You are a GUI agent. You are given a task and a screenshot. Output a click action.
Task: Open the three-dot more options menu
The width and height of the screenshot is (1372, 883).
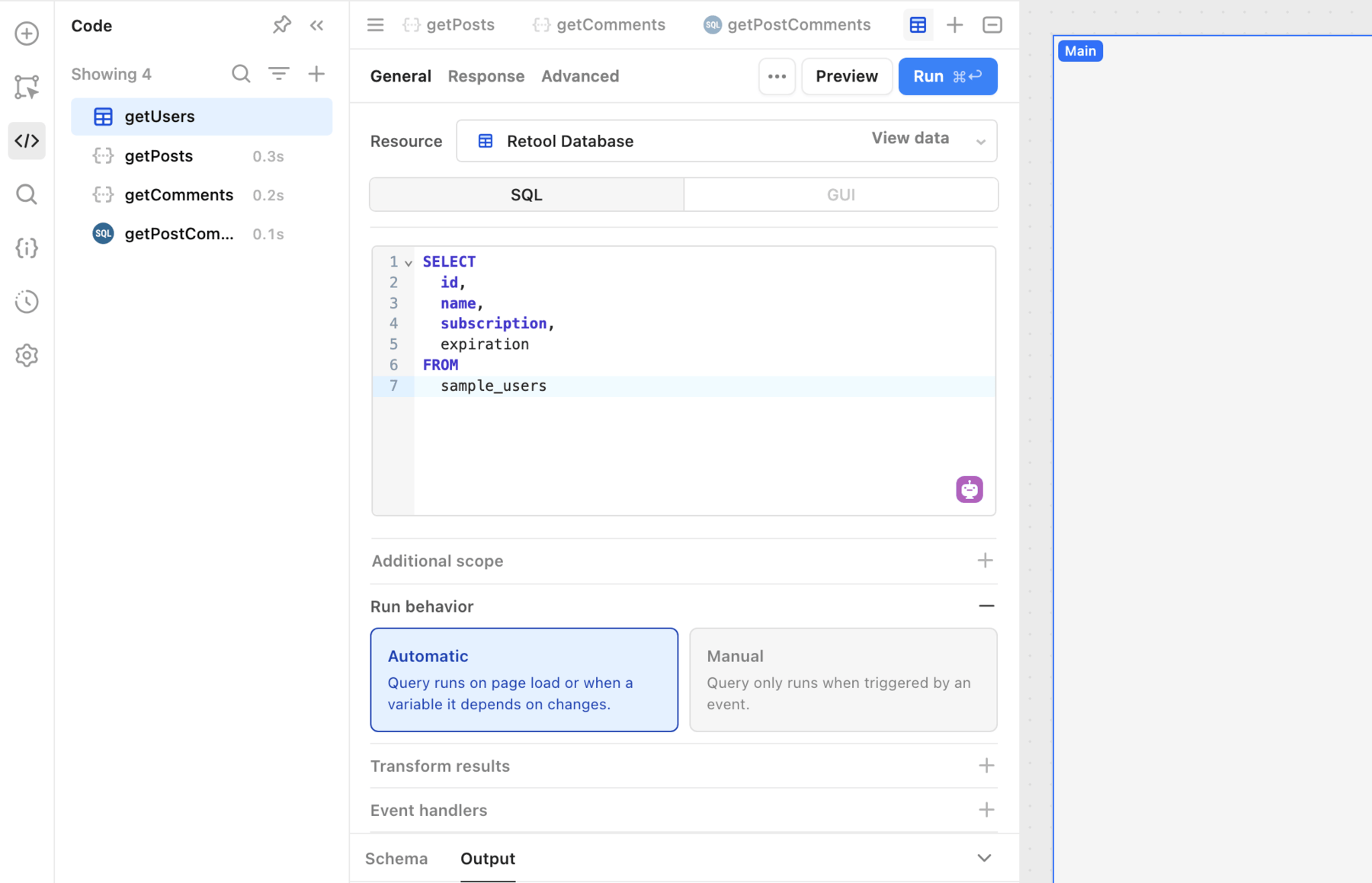[777, 76]
